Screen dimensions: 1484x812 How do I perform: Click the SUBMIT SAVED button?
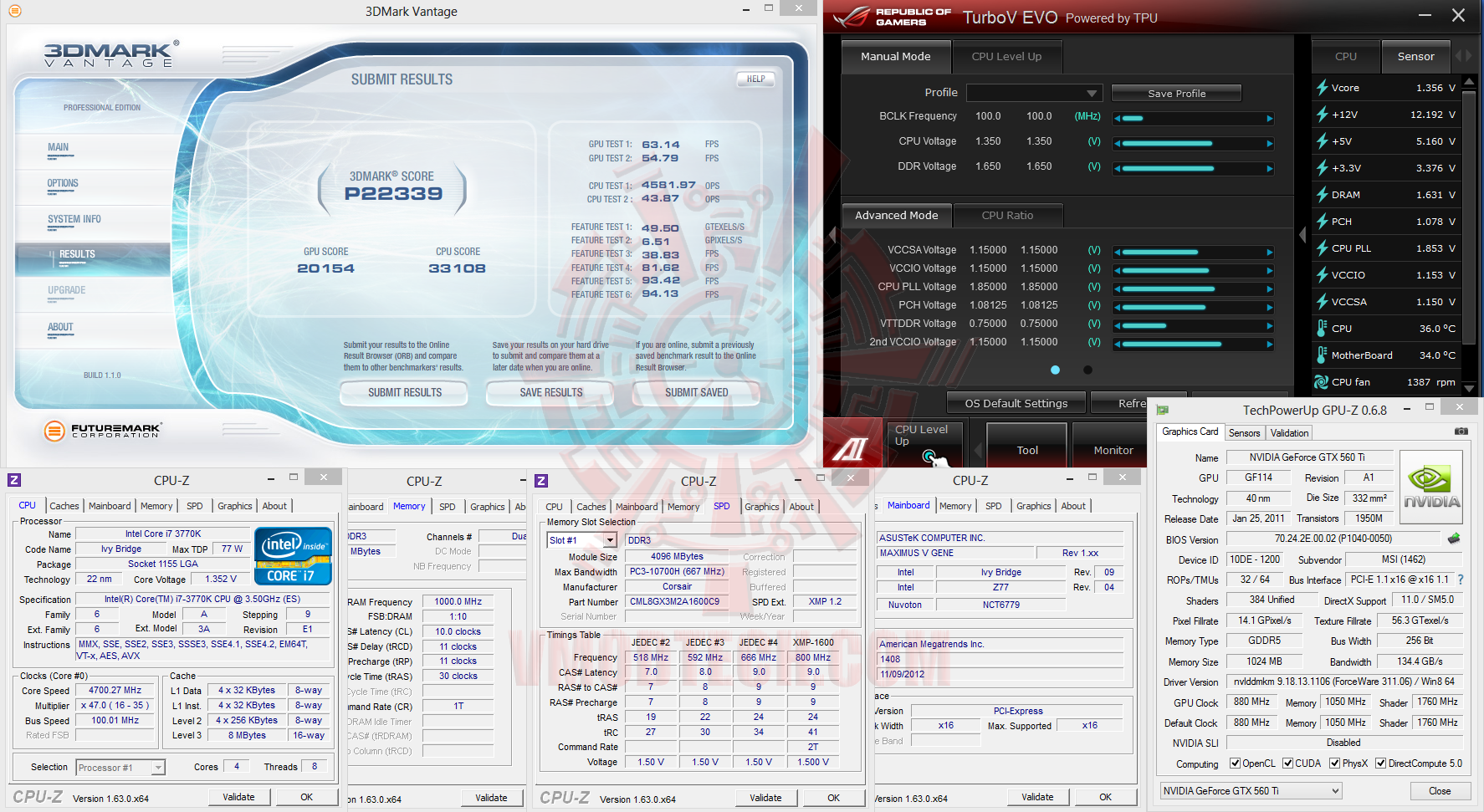pos(697,392)
